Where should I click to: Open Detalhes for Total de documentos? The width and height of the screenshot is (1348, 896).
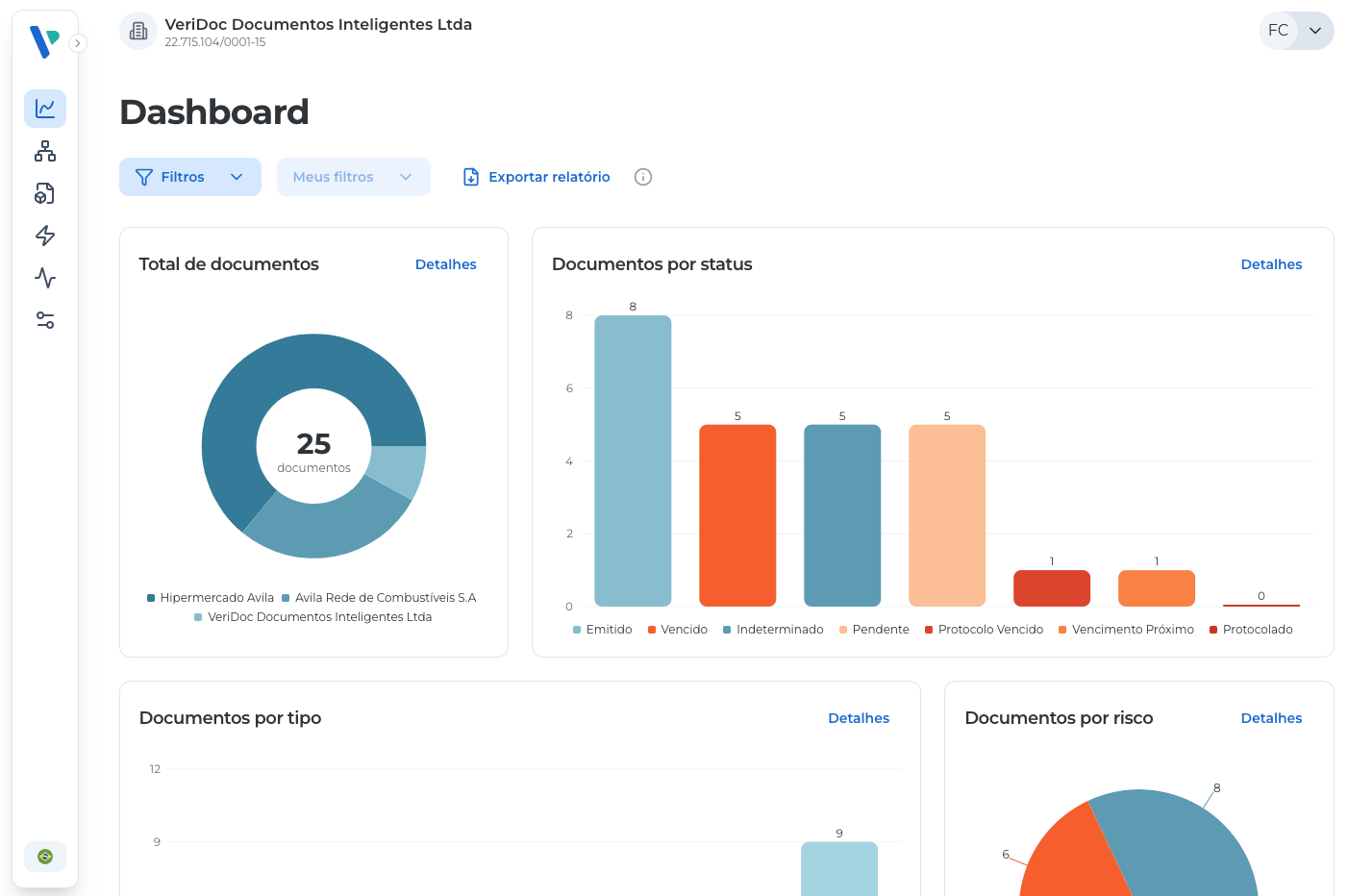[445, 264]
